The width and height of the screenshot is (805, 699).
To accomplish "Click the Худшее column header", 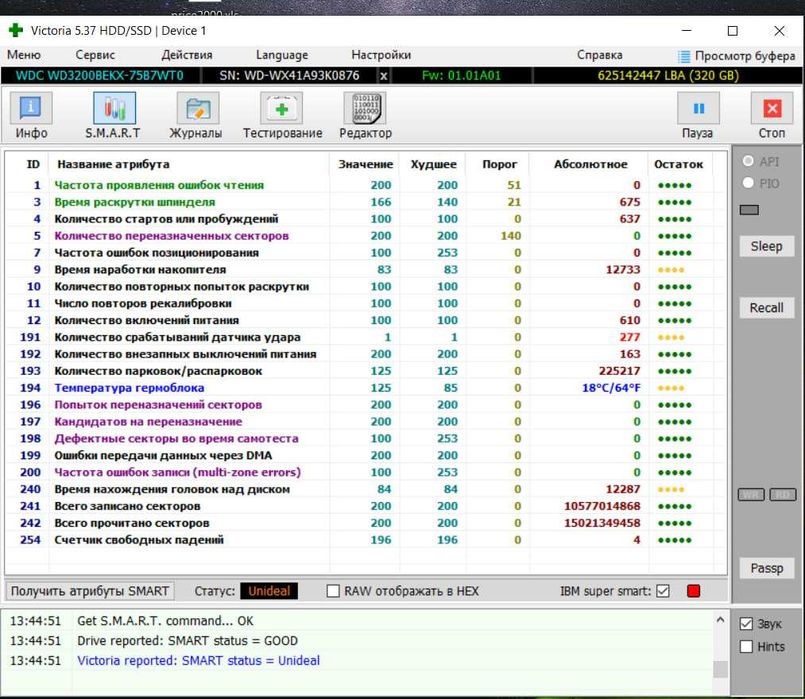I will tap(433, 164).
